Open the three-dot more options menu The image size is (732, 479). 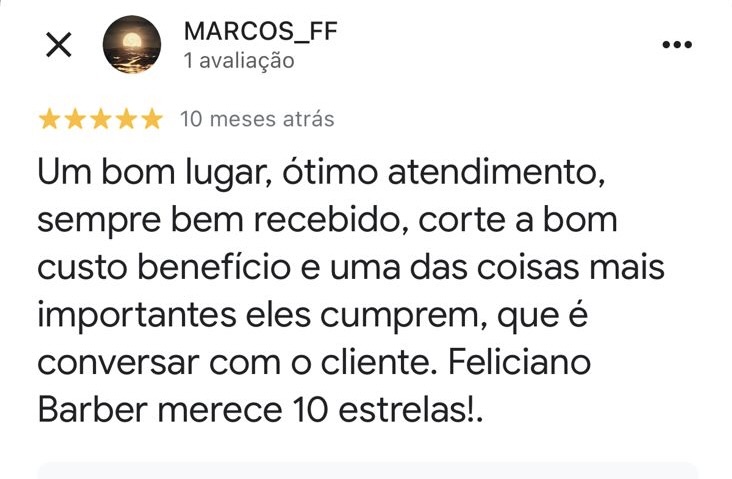(677, 45)
